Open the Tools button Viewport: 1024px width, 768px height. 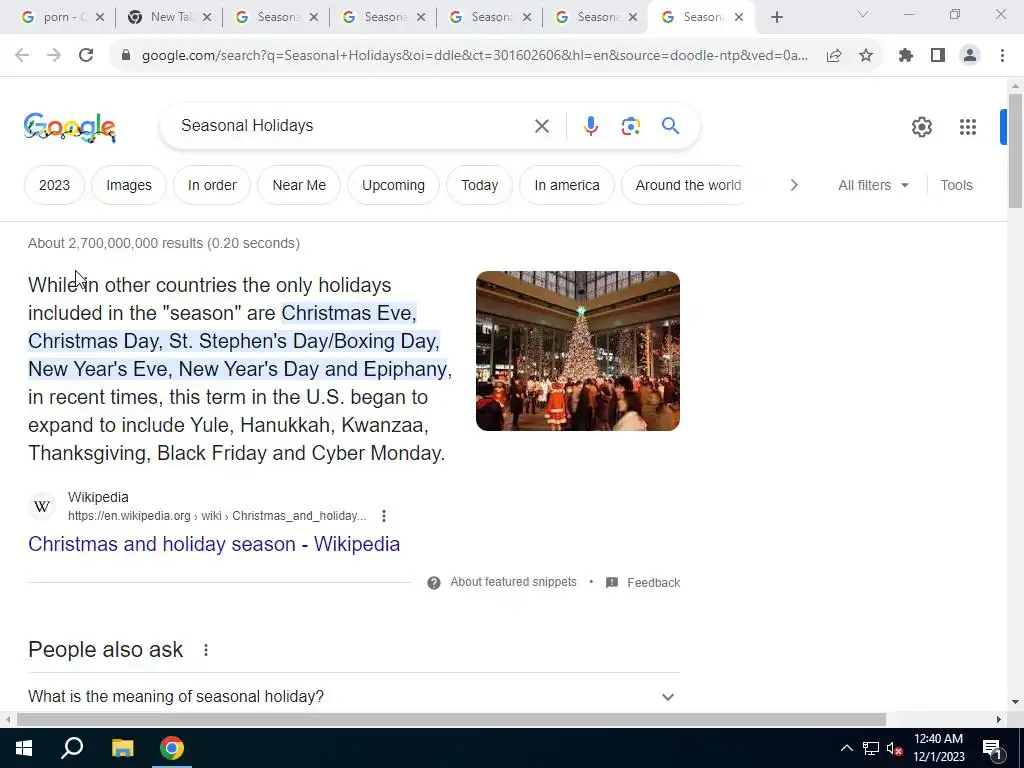956,185
